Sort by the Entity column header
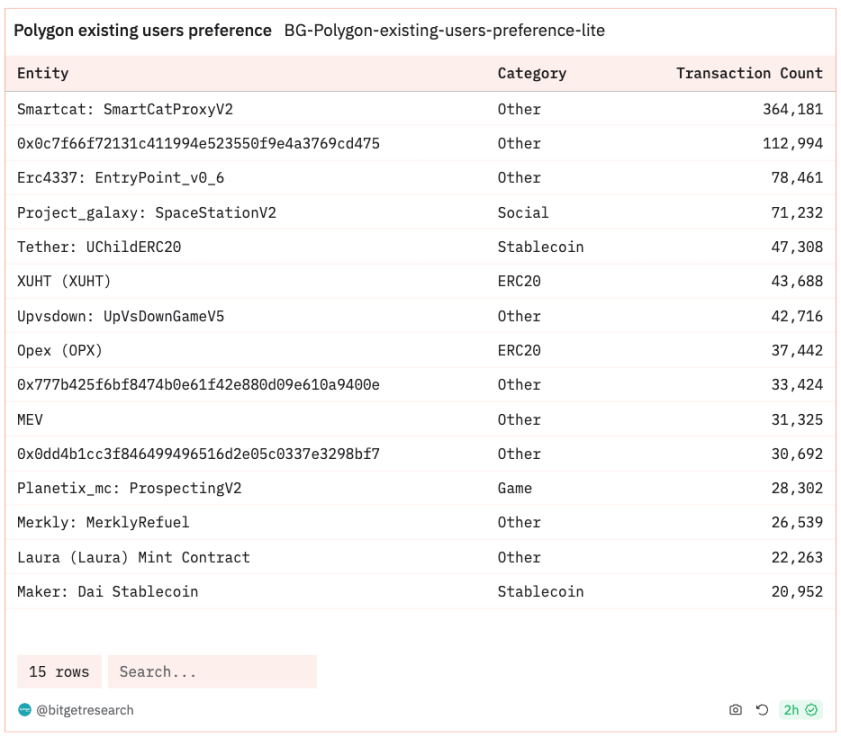 click(43, 73)
